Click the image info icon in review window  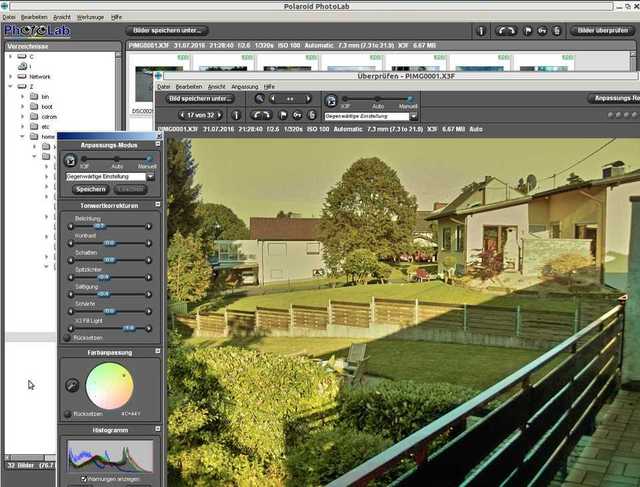(236, 115)
